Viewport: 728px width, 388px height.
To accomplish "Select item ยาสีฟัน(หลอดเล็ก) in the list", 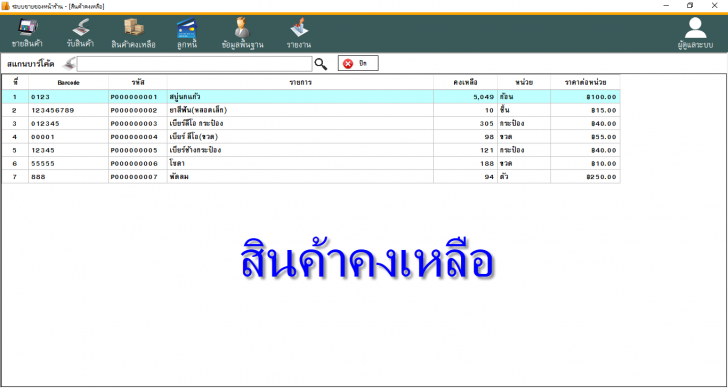I will (300, 110).
